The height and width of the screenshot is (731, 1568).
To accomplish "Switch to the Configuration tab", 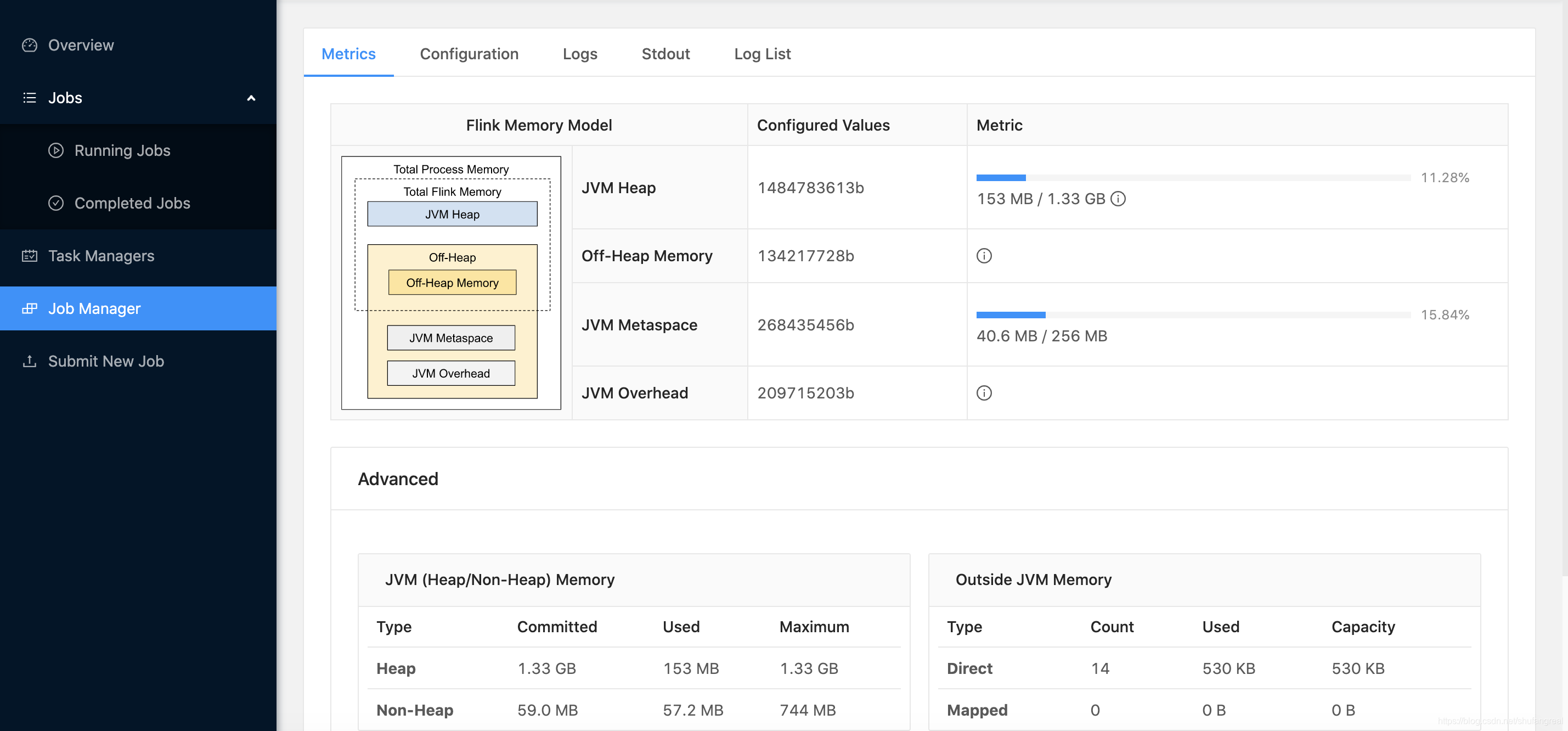I will [x=469, y=54].
